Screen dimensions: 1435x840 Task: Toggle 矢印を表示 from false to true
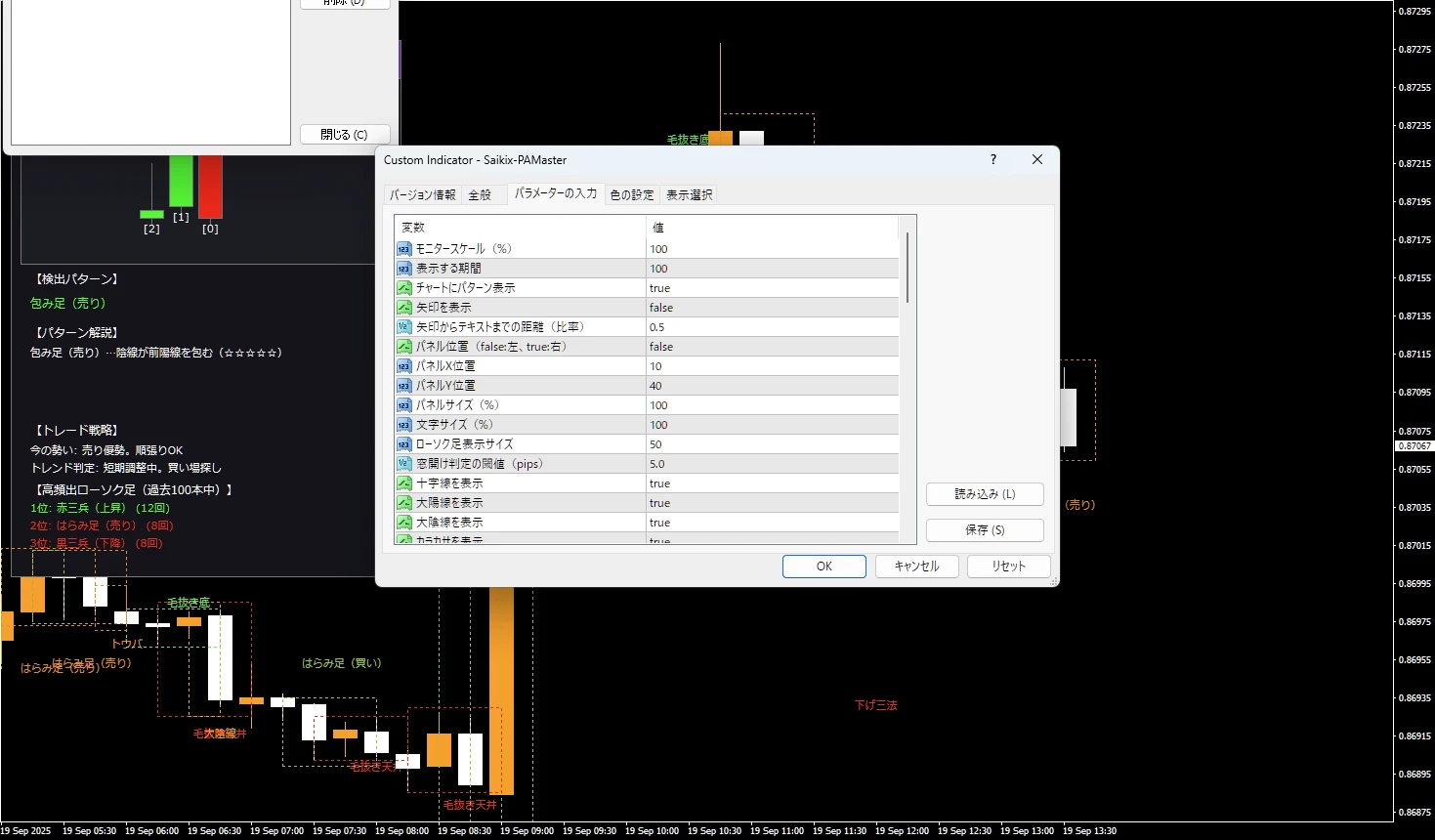[772, 307]
